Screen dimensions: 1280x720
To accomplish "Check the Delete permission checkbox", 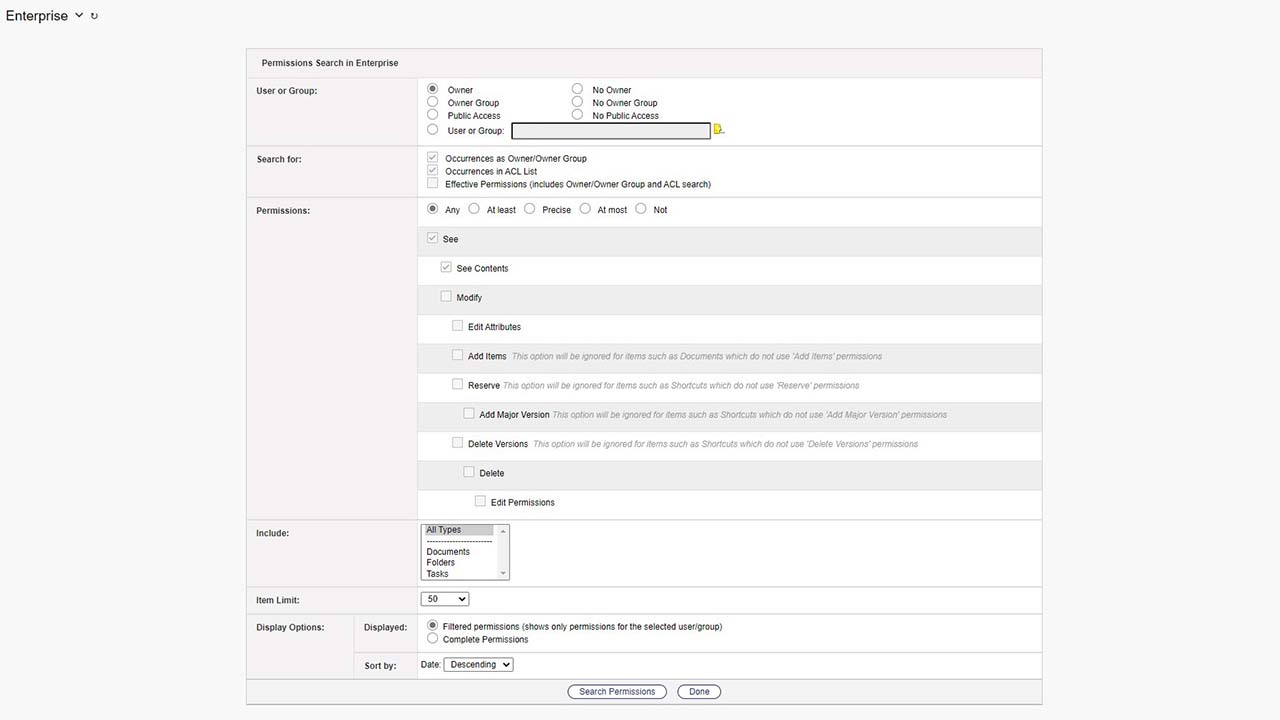I will [x=469, y=472].
